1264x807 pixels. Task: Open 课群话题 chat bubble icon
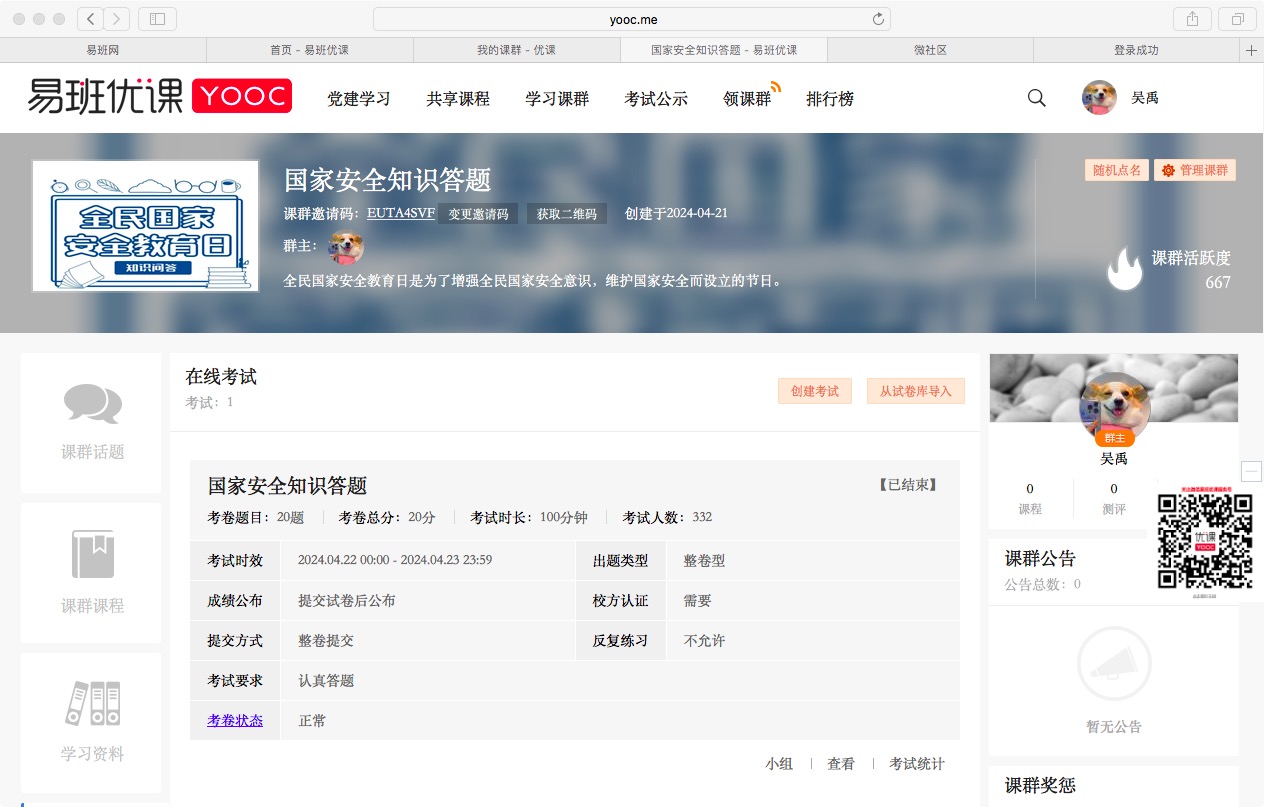point(93,404)
